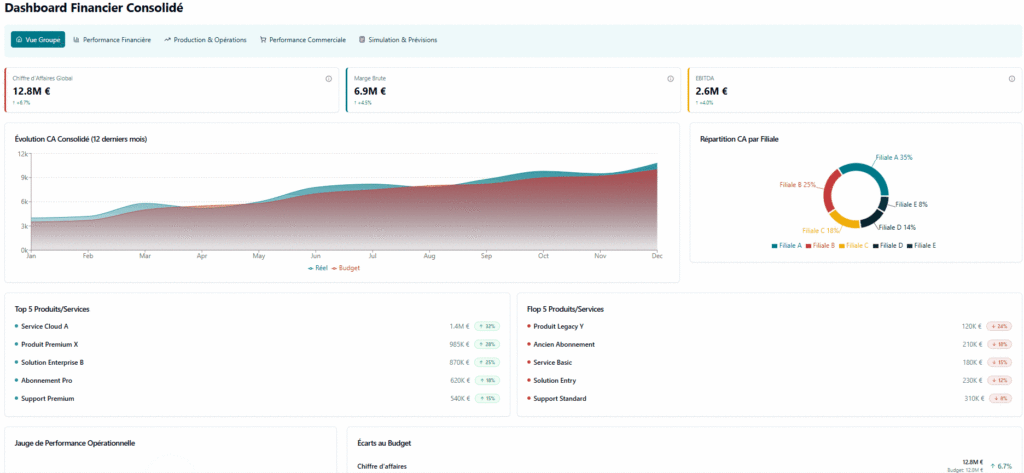Select Support Standard row
The height and width of the screenshot is (473, 1024).
(769, 399)
